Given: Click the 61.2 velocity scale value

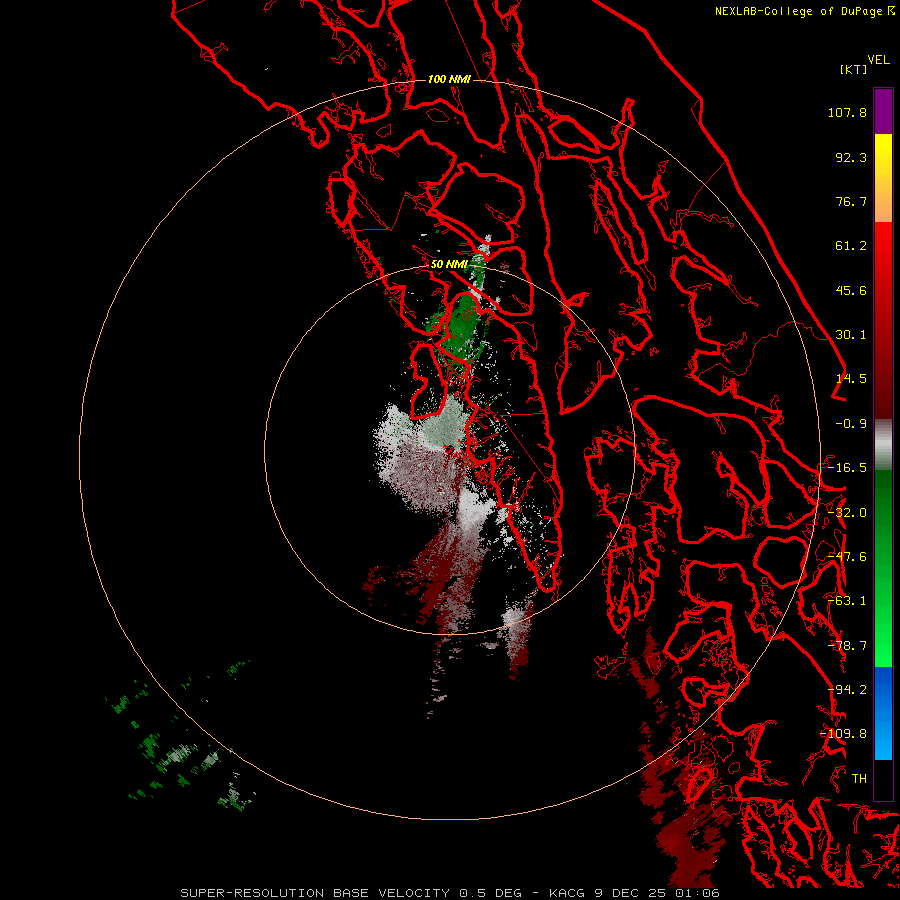Looking at the screenshot, I should coord(851,246).
